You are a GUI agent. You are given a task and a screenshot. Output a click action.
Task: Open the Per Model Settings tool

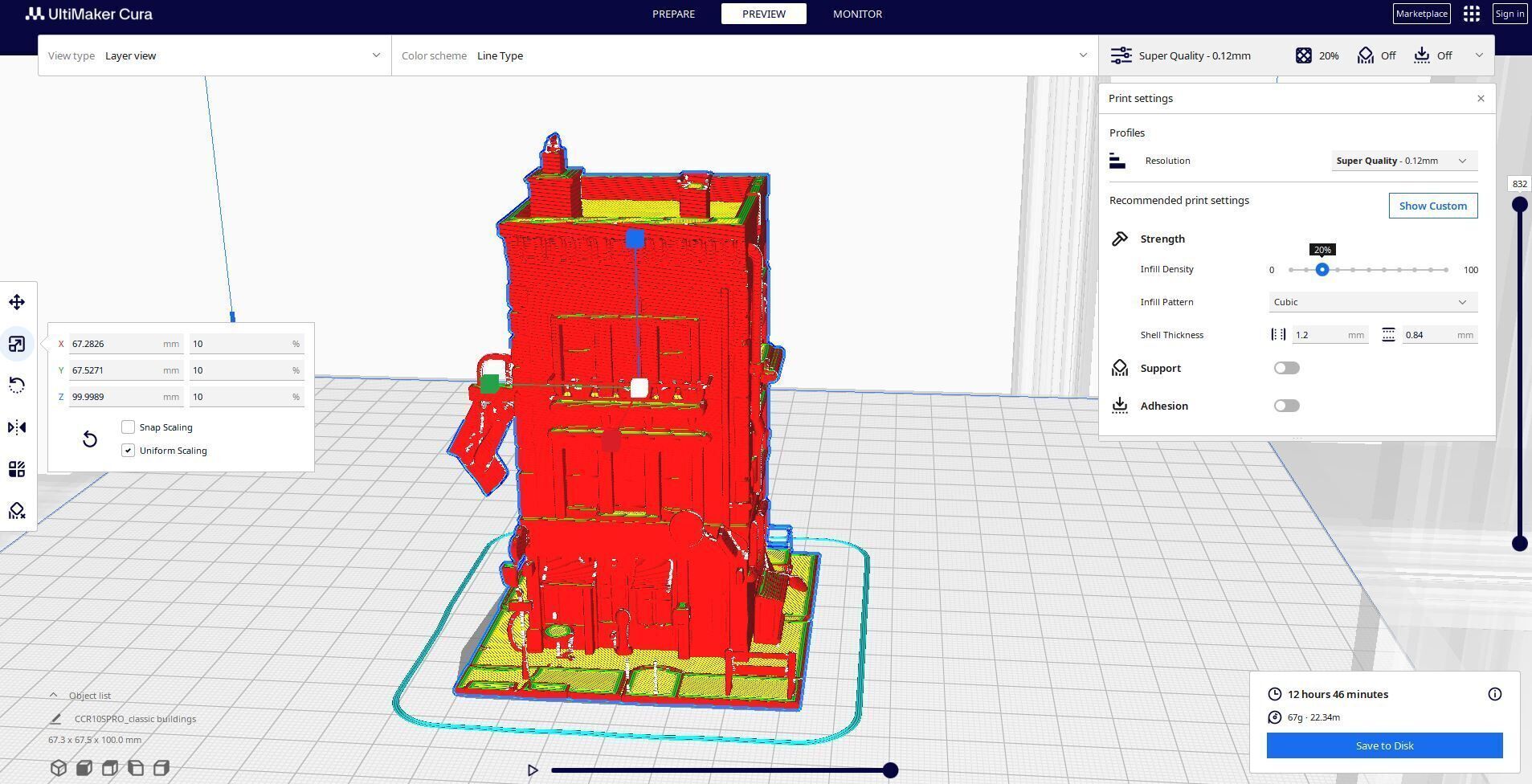(x=17, y=469)
